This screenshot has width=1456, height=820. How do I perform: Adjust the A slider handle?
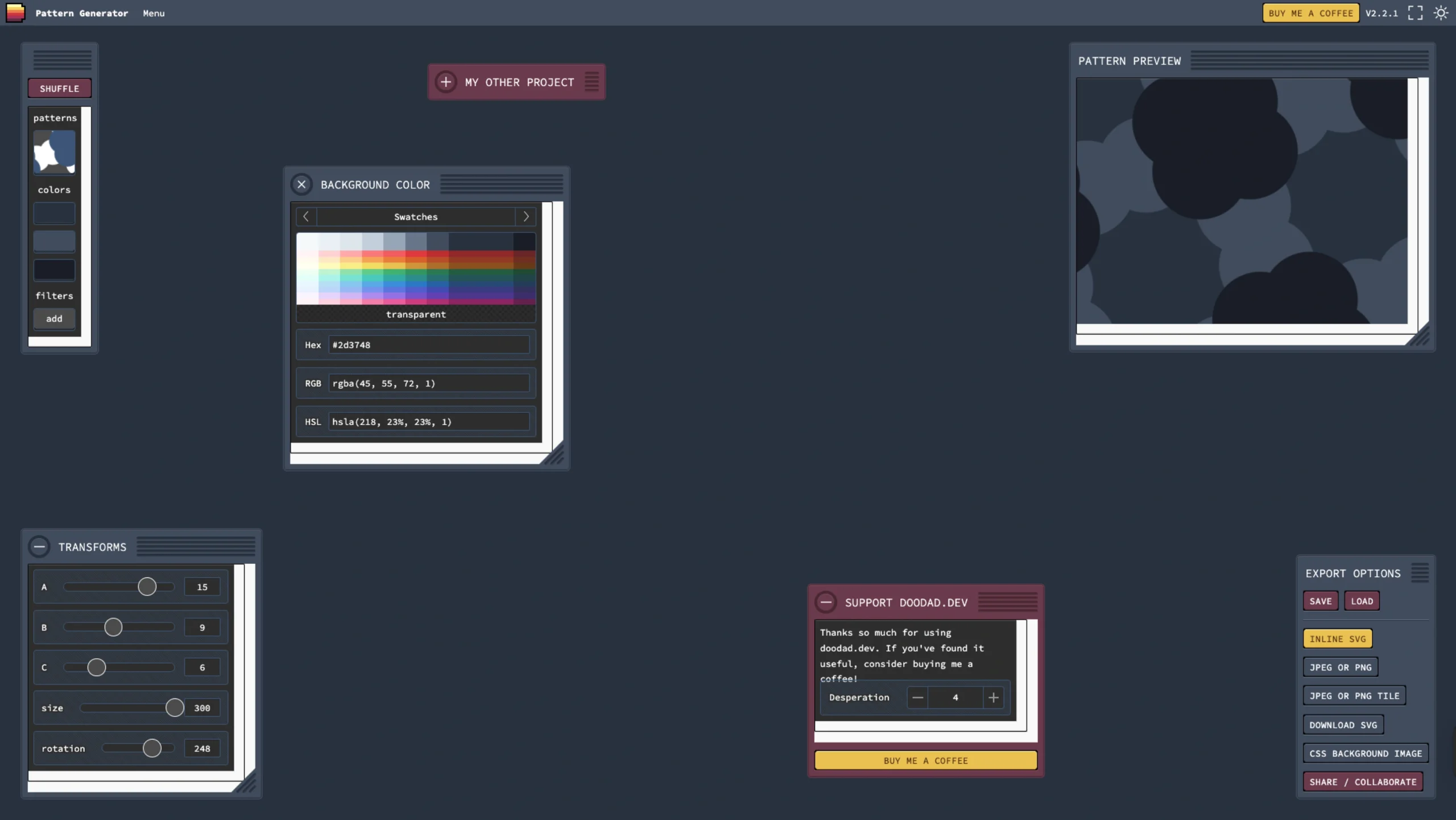[147, 587]
